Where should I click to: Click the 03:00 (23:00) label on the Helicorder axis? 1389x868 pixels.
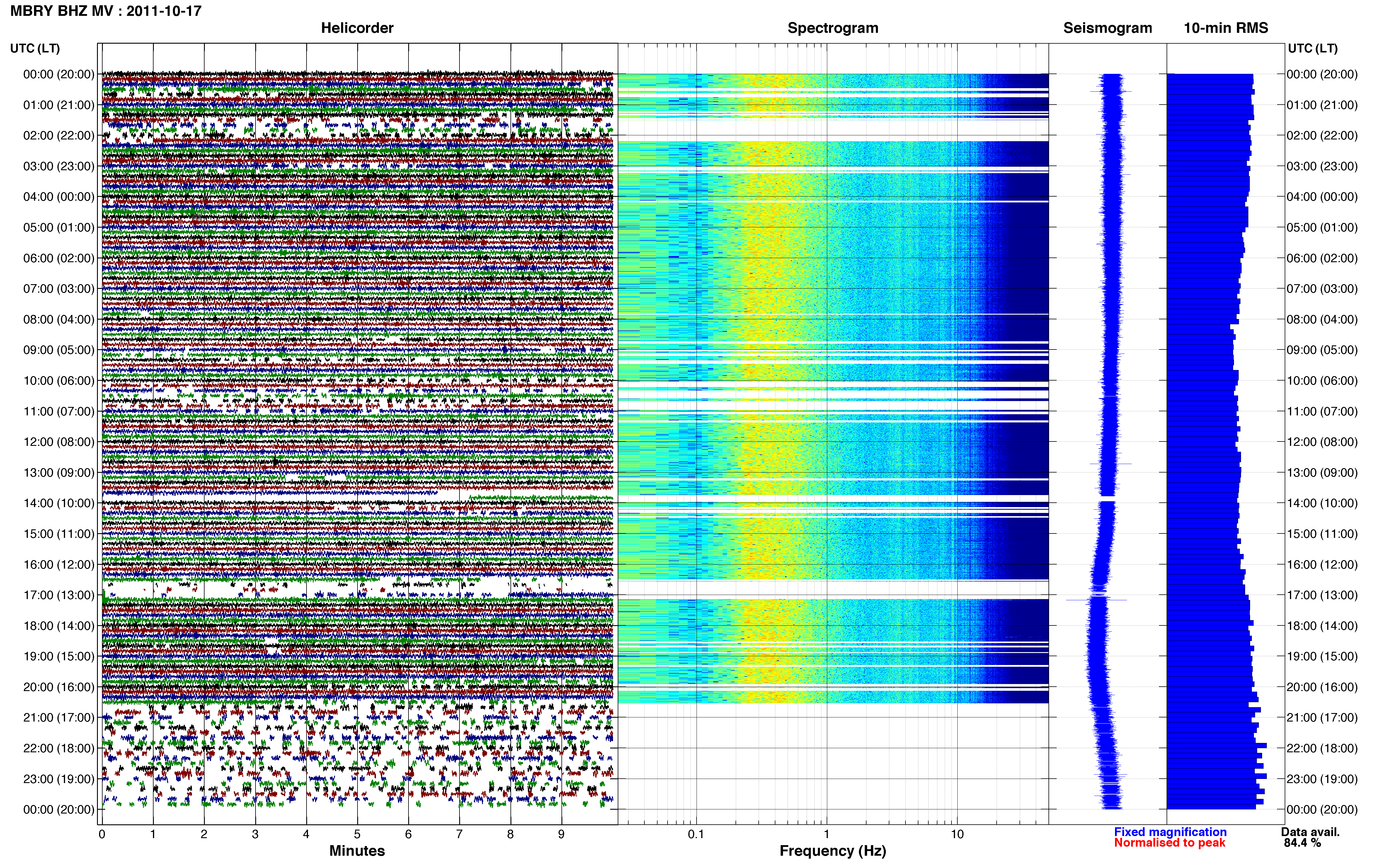pos(59,166)
